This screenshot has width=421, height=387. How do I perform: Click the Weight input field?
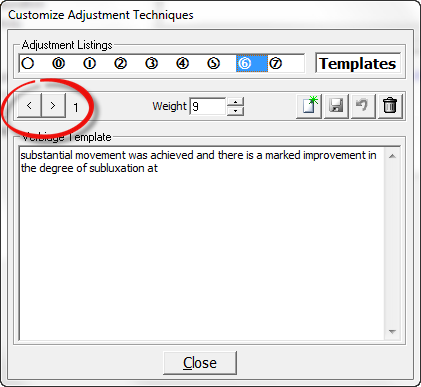pos(208,106)
